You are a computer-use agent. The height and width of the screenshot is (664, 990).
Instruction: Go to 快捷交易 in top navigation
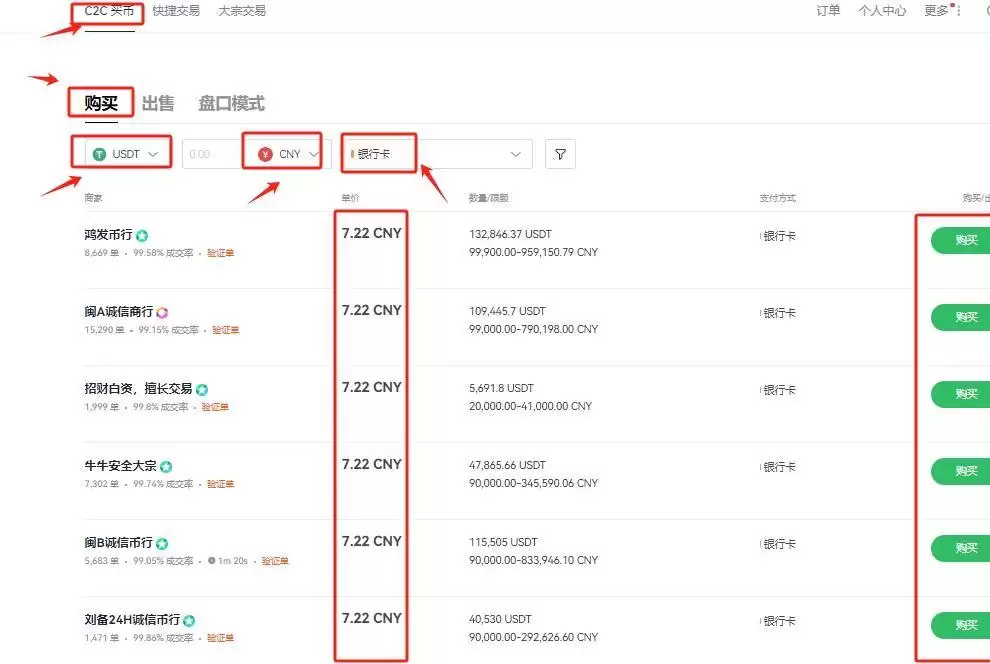coord(176,11)
